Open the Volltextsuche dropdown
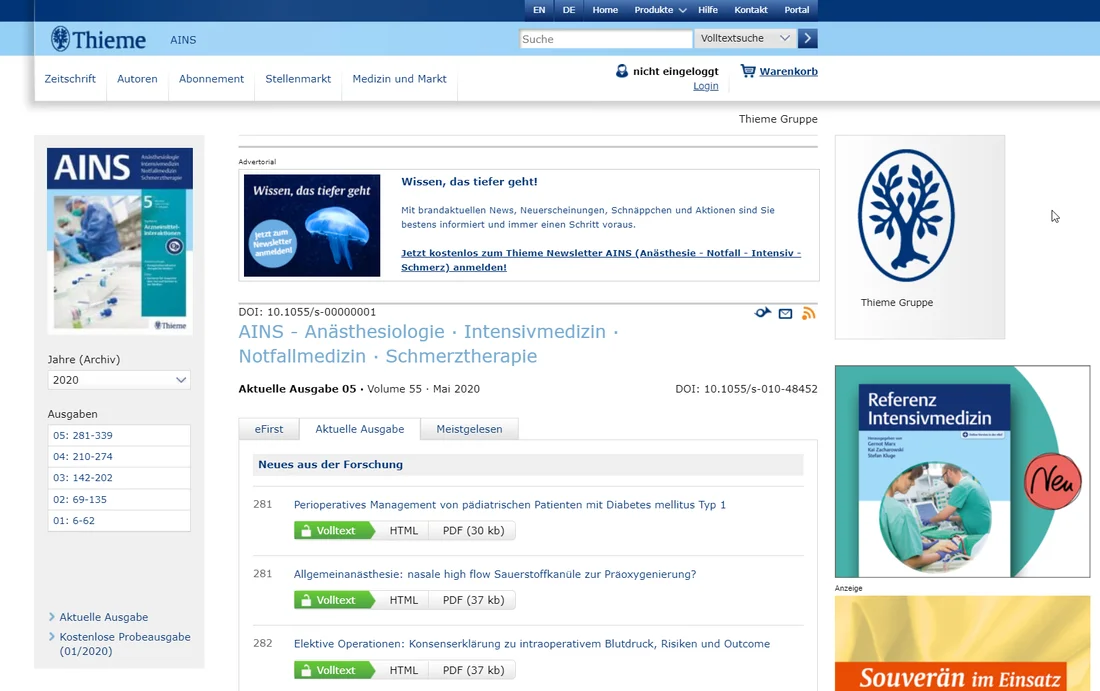The width and height of the screenshot is (1100, 691). (x=744, y=38)
